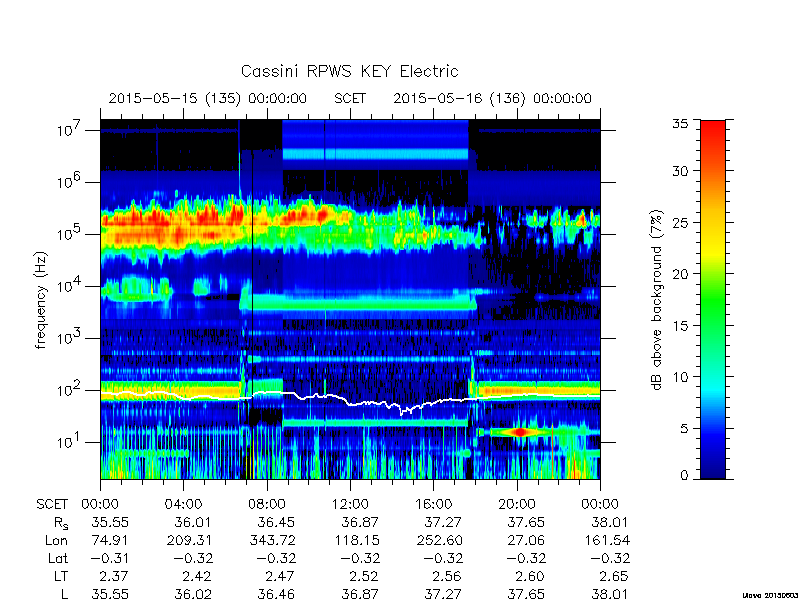This screenshot has height=600, width=800.
Task: Click the LT value 2.56
Action: coord(446,577)
